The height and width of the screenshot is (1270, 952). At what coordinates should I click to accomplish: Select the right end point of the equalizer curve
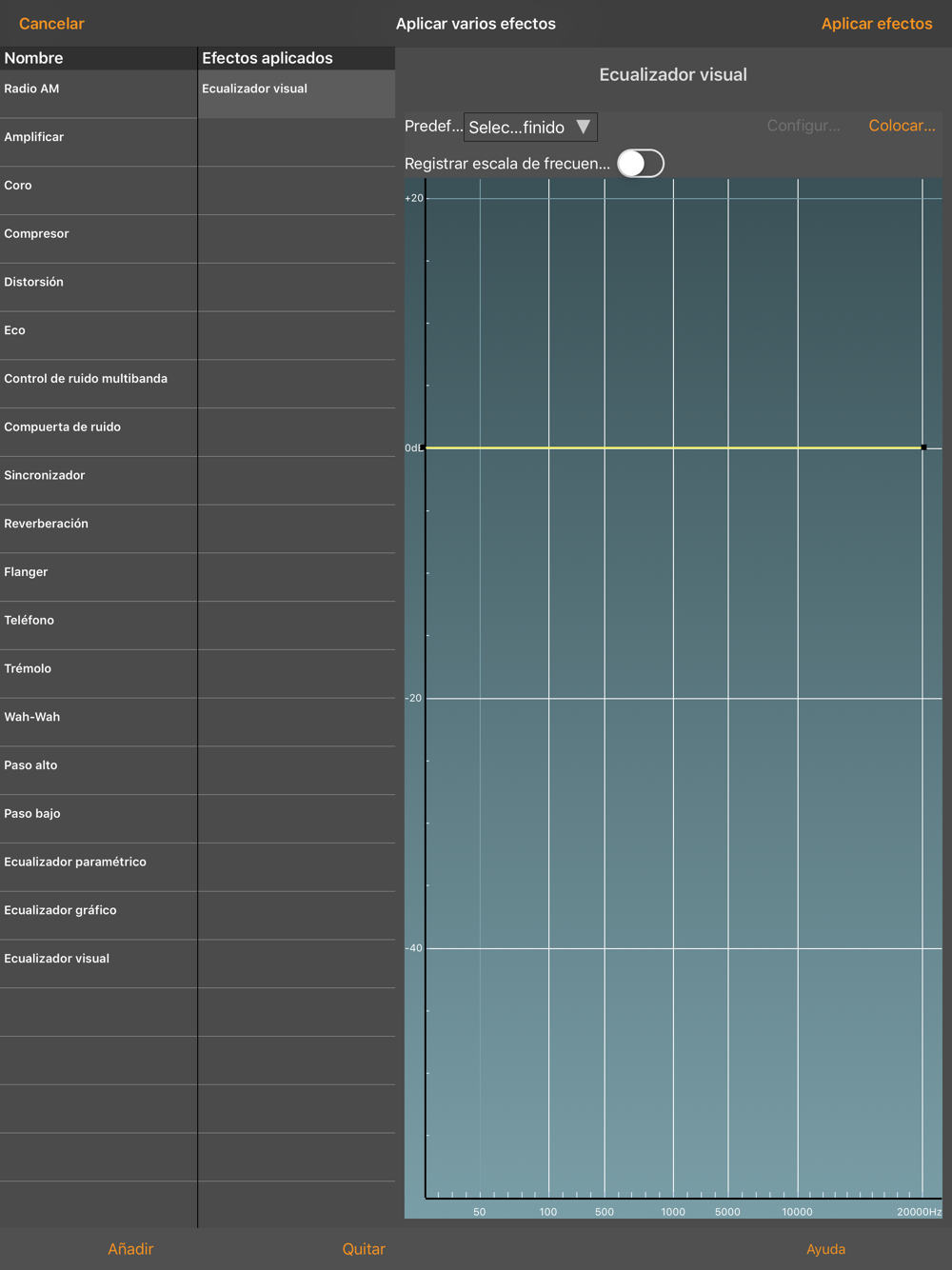(923, 447)
